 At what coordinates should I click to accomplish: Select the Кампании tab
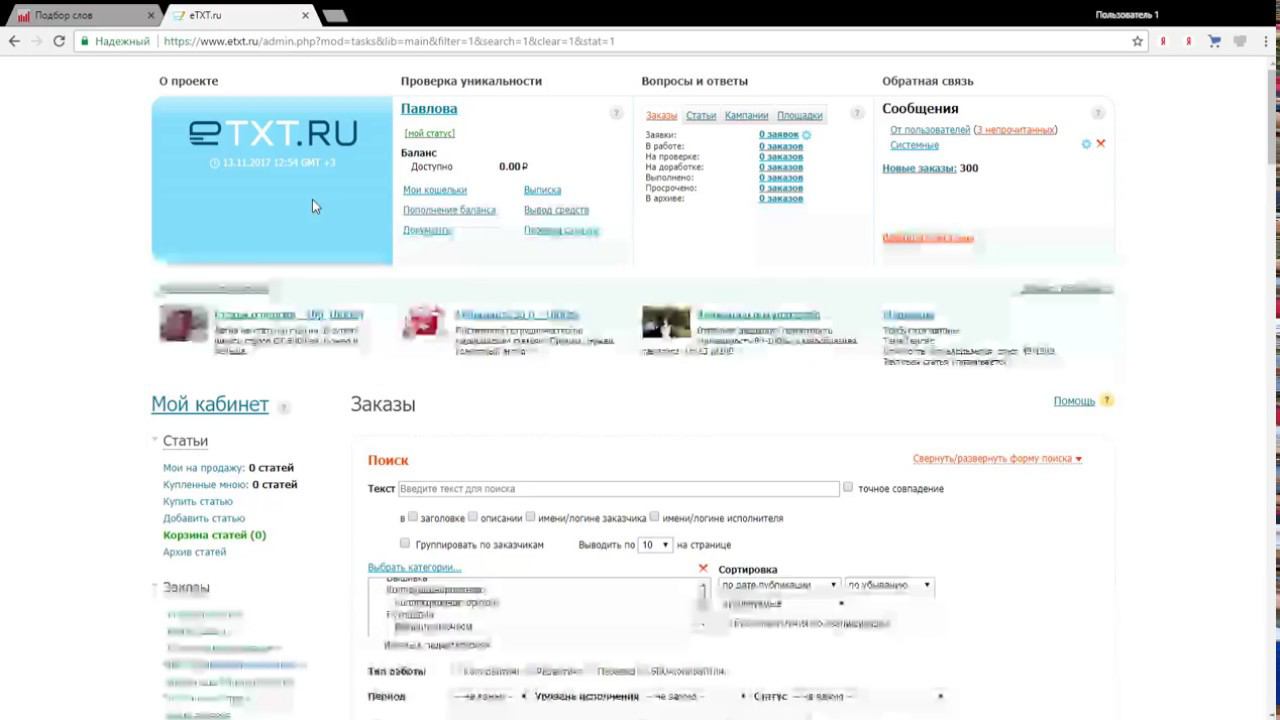746,116
